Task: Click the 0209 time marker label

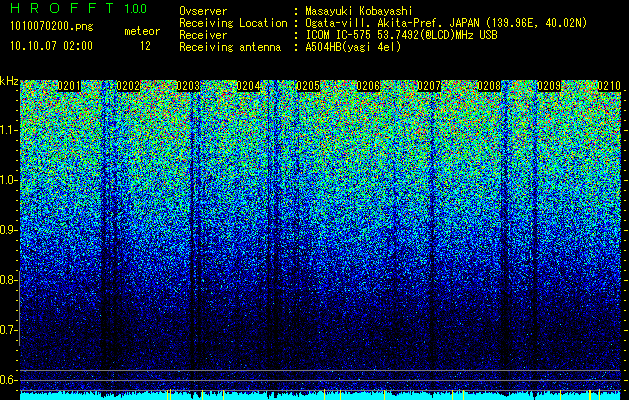Action: point(549,86)
